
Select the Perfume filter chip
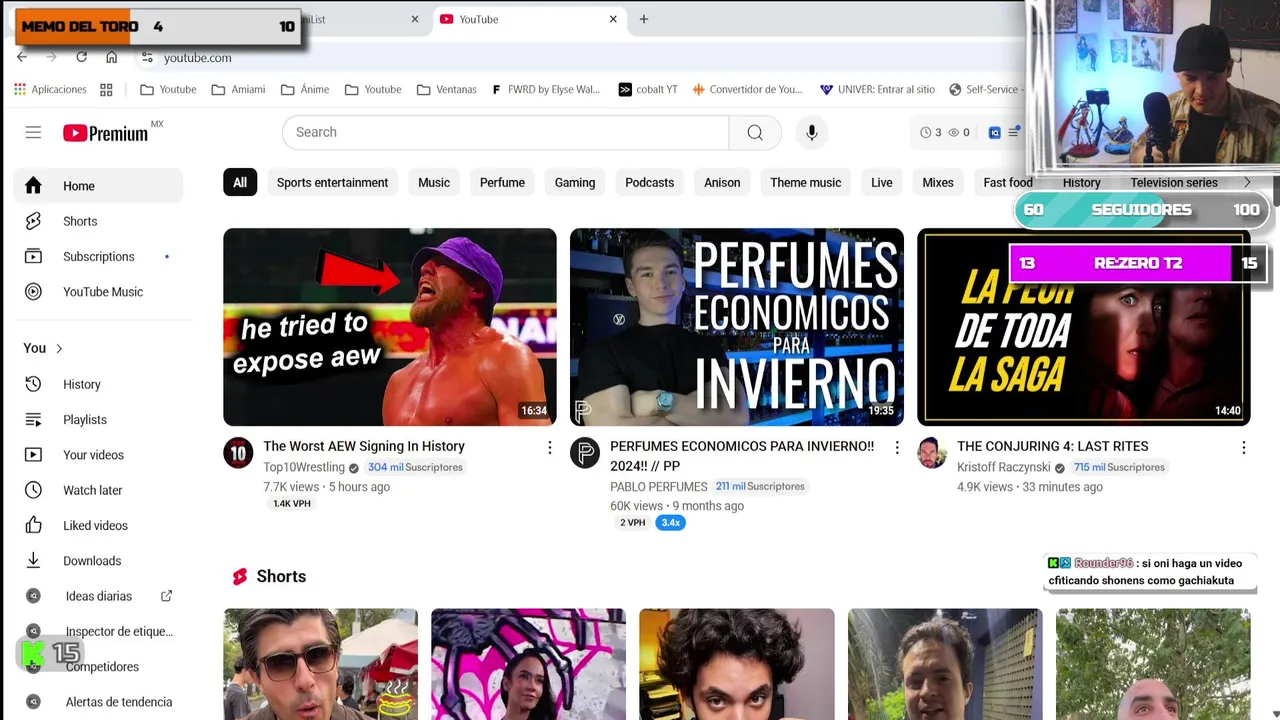coord(502,182)
